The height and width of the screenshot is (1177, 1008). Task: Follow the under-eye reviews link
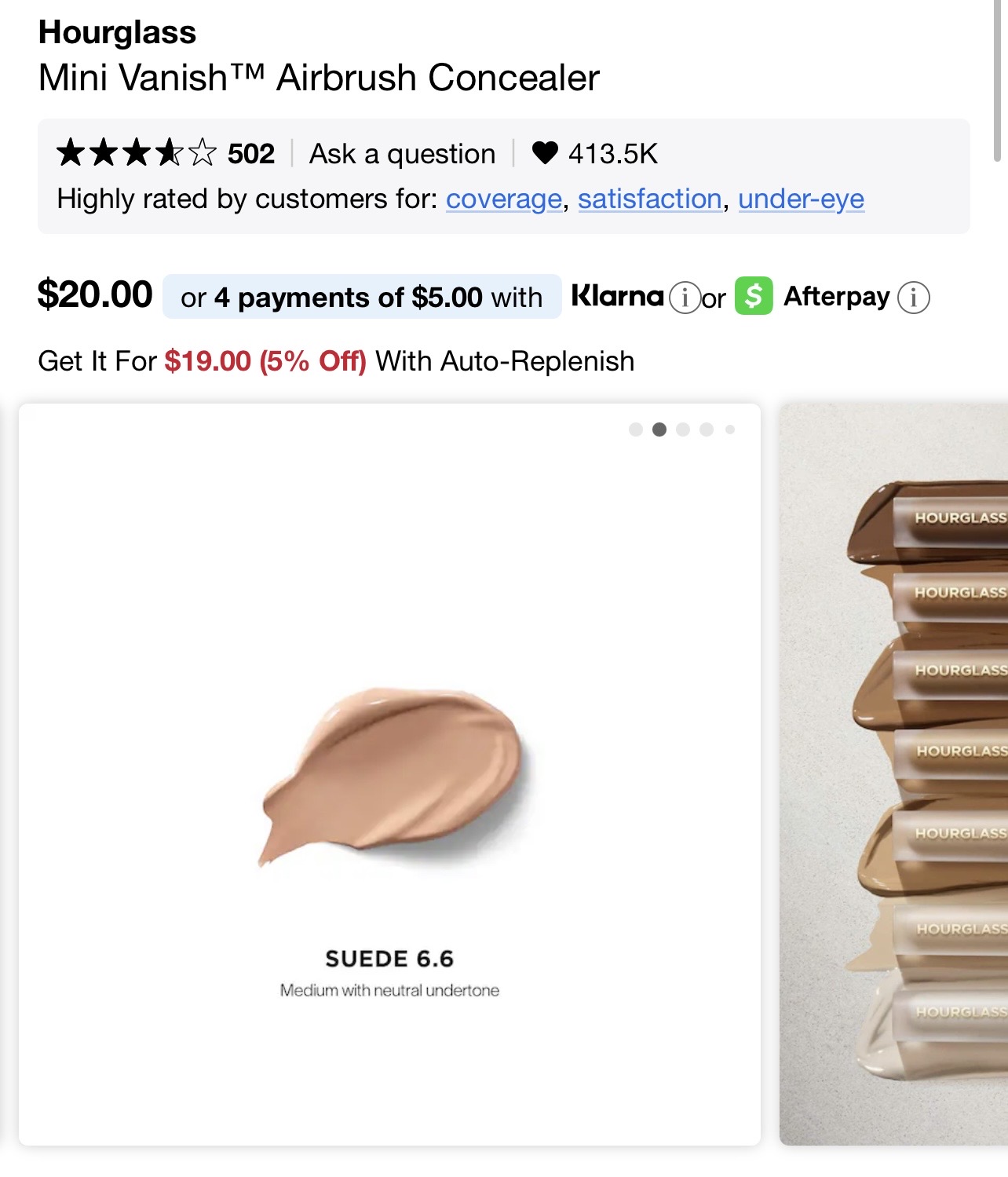801,199
